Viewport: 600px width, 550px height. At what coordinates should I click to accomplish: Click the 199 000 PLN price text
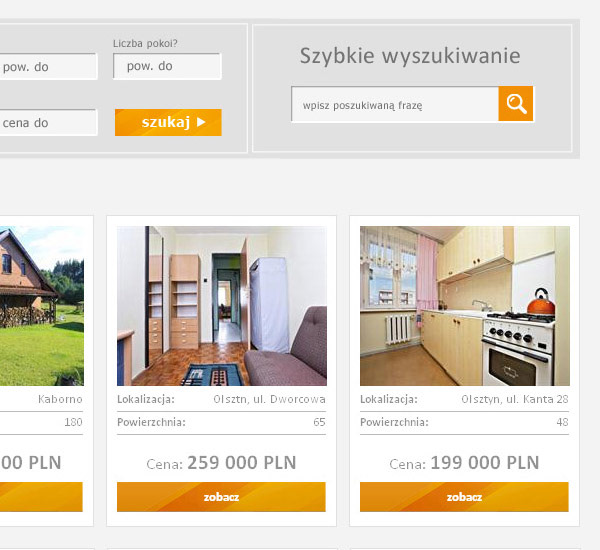tap(485, 463)
